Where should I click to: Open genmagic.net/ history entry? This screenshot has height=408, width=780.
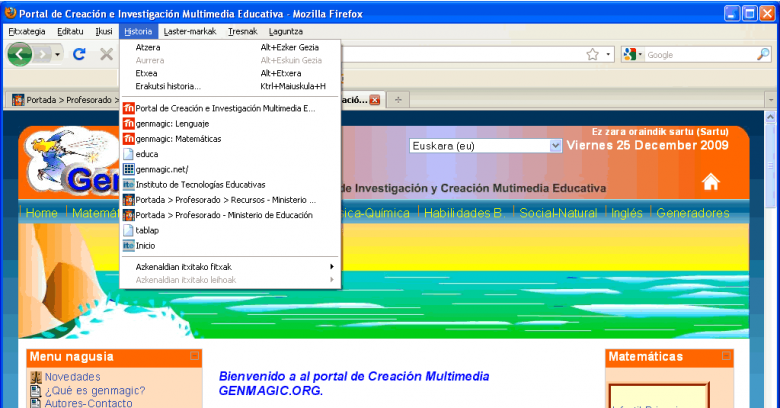click(230, 169)
